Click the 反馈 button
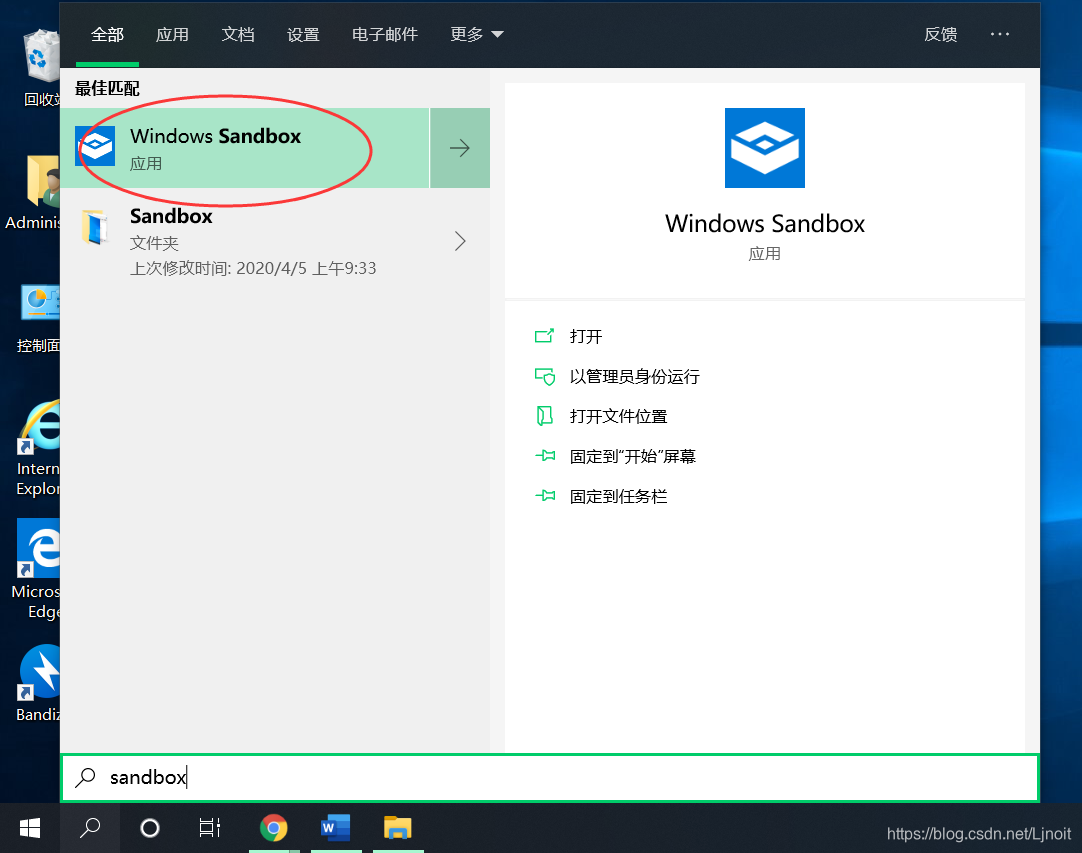Viewport: 1082px width, 853px height. (941, 35)
